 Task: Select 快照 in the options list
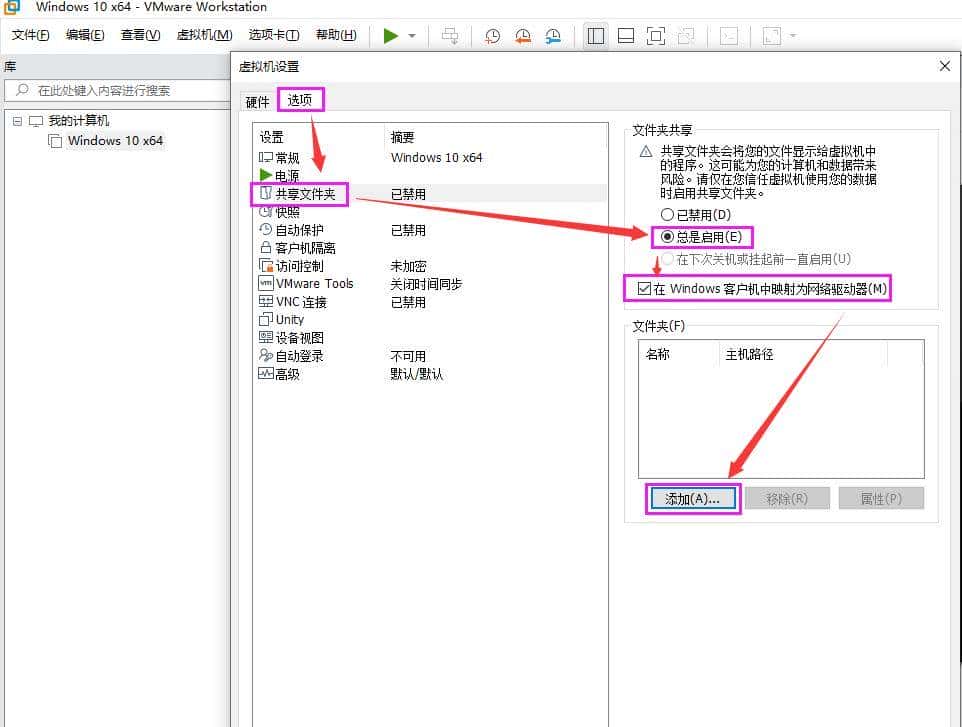tap(286, 211)
